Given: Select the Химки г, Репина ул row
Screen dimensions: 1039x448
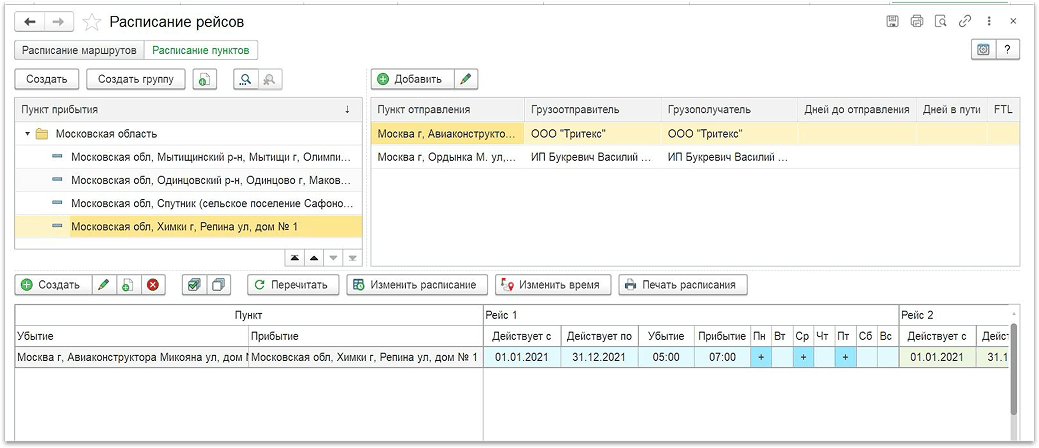Looking at the screenshot, I should coord(188,227).
